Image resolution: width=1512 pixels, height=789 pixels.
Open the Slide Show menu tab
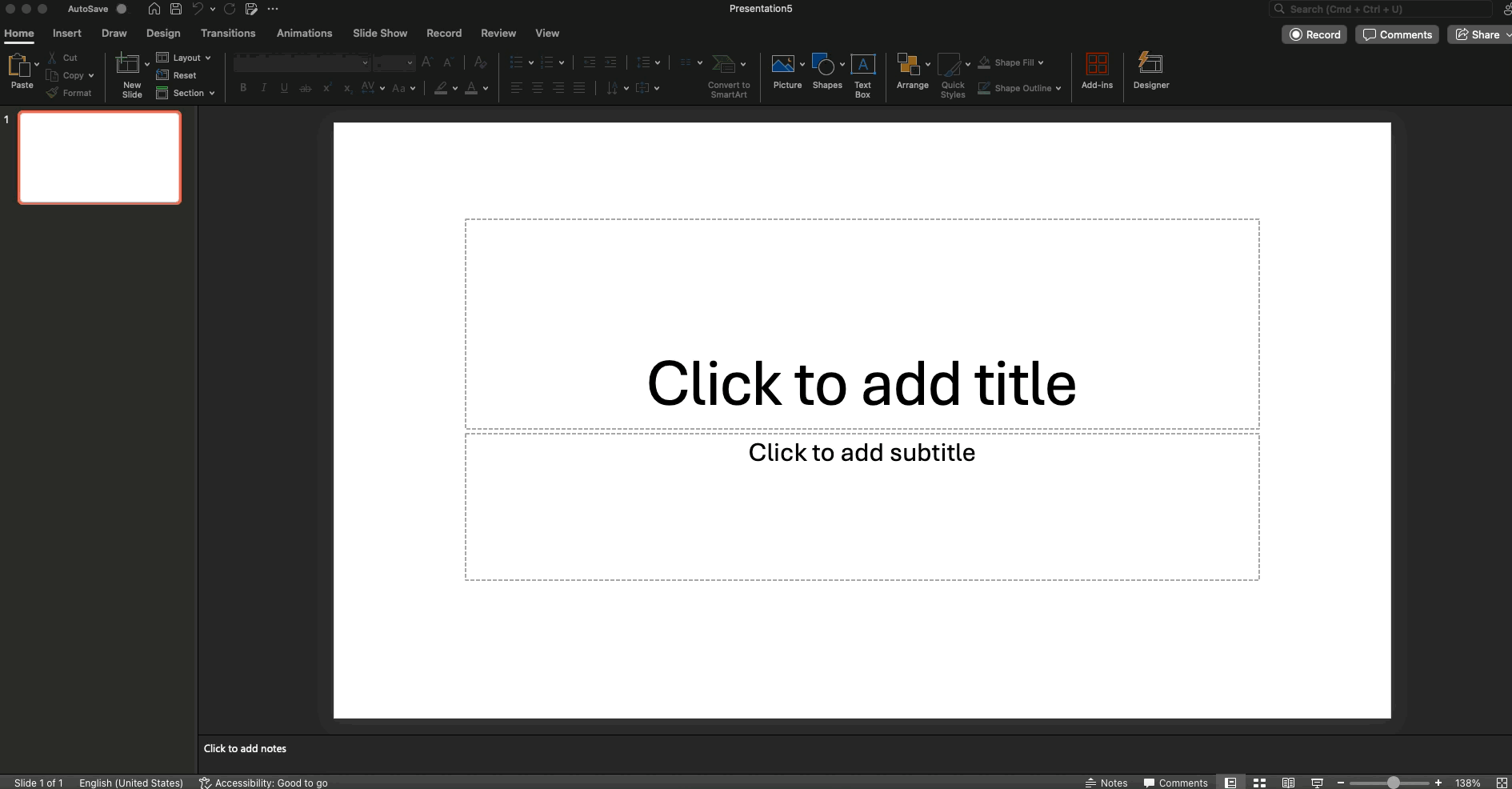[380, 33]
